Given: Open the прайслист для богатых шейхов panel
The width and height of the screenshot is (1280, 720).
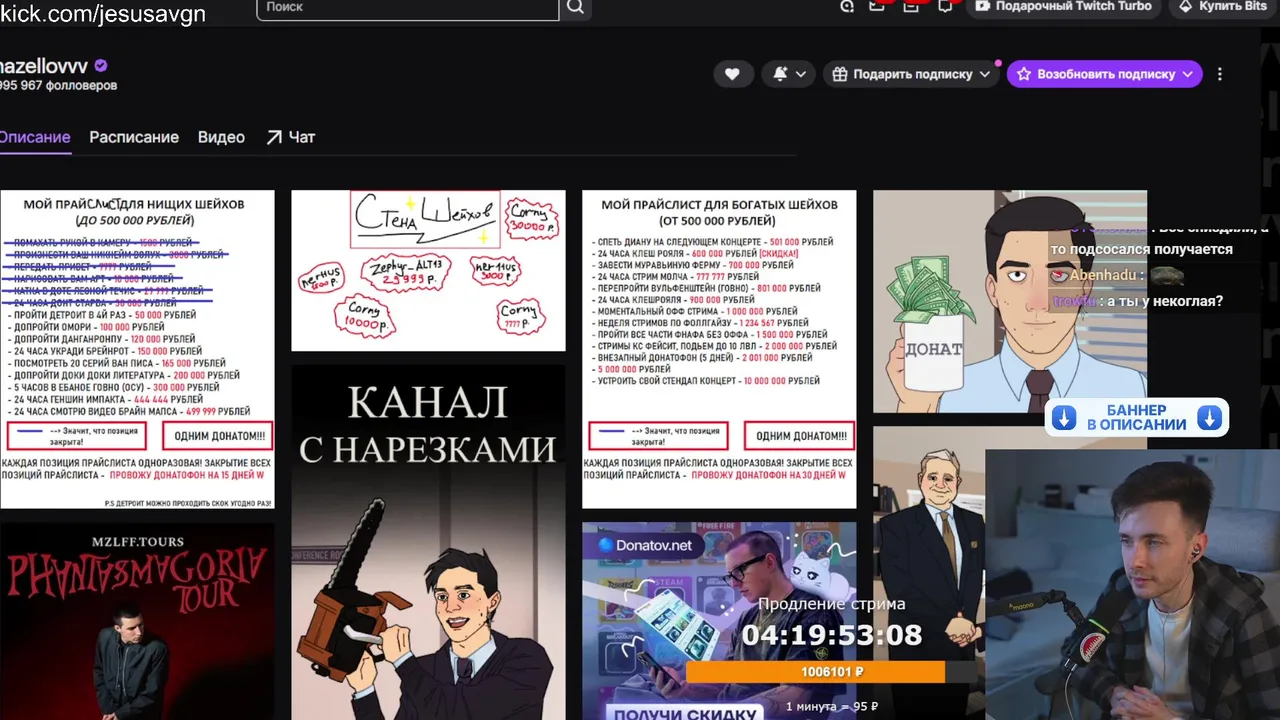Looking at the screenshot, I should pos(719,349).
